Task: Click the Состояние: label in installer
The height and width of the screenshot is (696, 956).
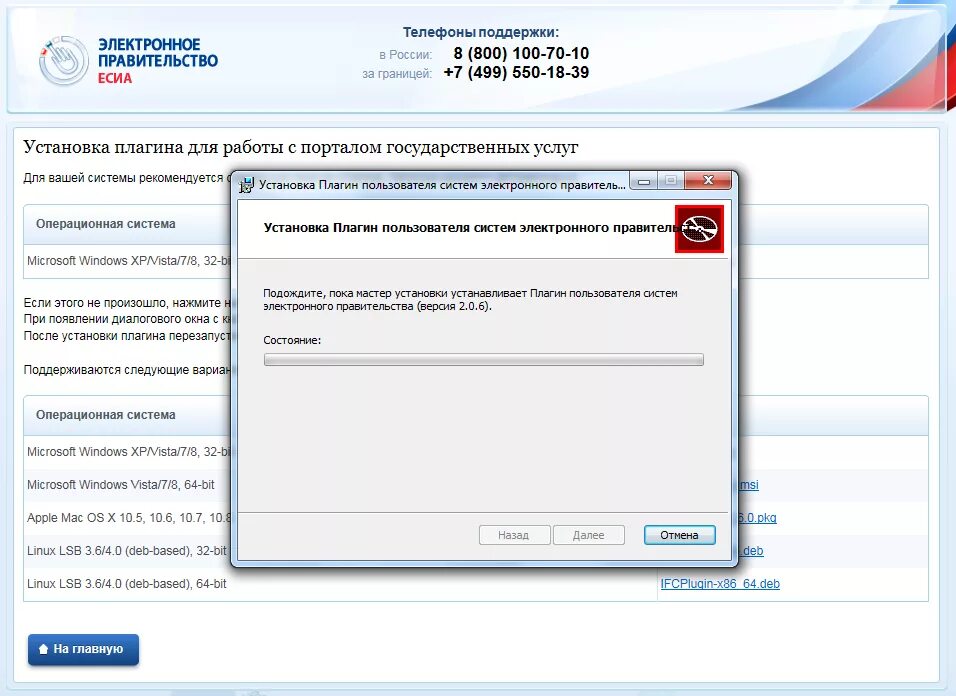Action: coord(292,340)
